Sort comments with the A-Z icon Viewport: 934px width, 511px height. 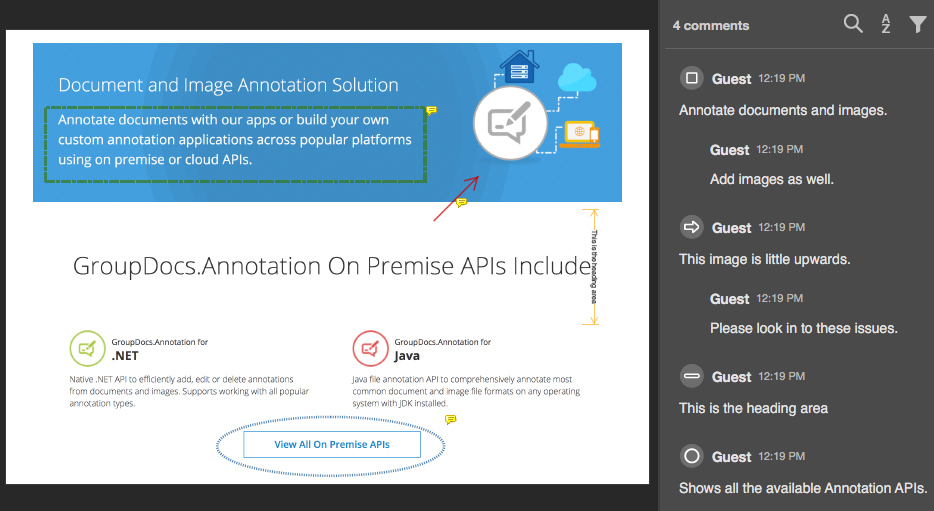pyautogui.click(x=886, y=24)
